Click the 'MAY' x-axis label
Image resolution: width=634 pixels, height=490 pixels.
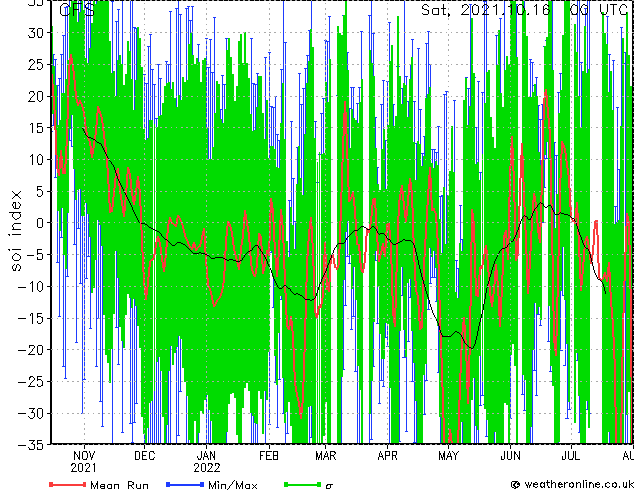coord(448,456)
